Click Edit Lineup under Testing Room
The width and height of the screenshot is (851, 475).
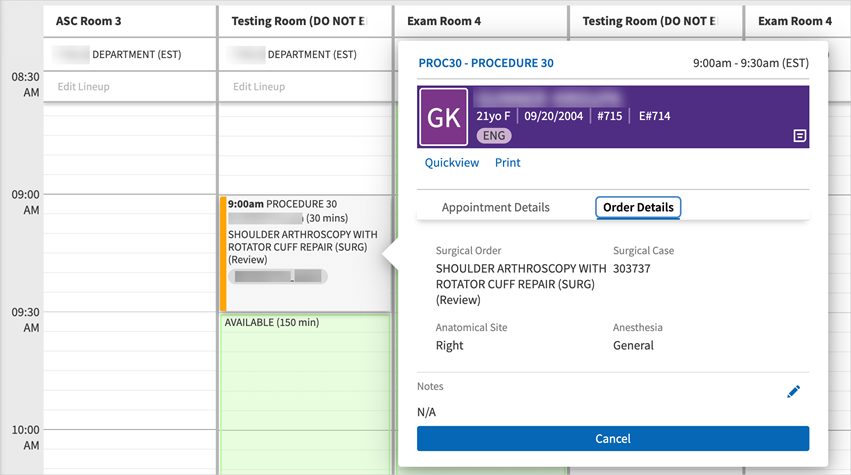(259, 87)
